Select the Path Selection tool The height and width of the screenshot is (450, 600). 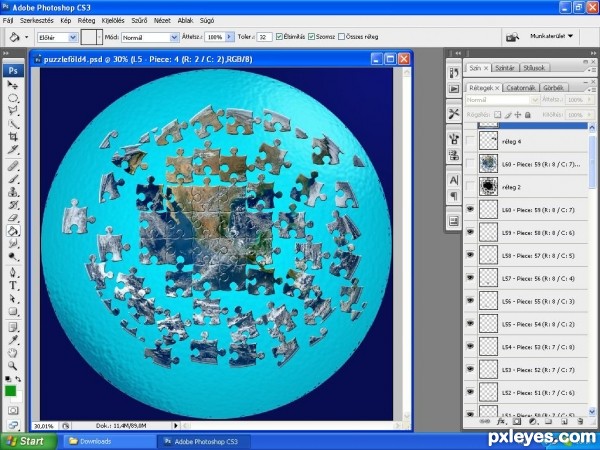tap(13, 298)
